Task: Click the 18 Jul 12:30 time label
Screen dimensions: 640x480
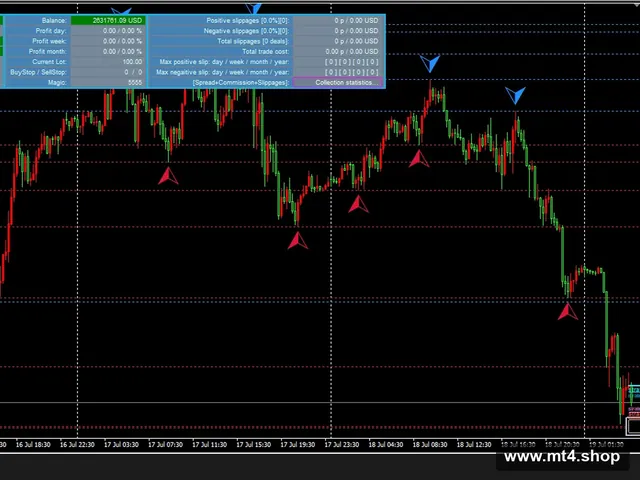Action: [474, 444]
